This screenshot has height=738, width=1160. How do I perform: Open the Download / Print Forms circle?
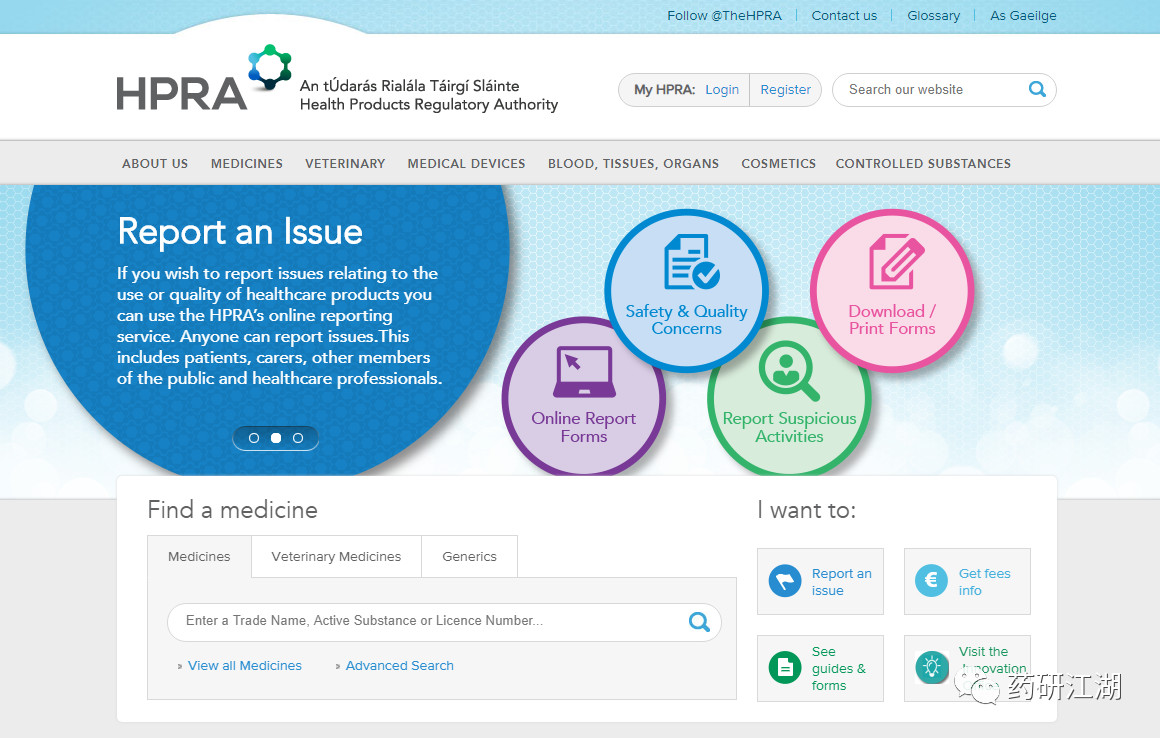coord(892,291)
